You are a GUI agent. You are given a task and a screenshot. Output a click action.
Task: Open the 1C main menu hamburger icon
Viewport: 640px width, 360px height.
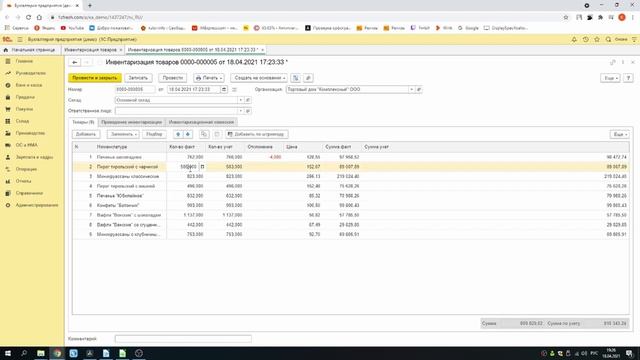(x=20, y=40)
